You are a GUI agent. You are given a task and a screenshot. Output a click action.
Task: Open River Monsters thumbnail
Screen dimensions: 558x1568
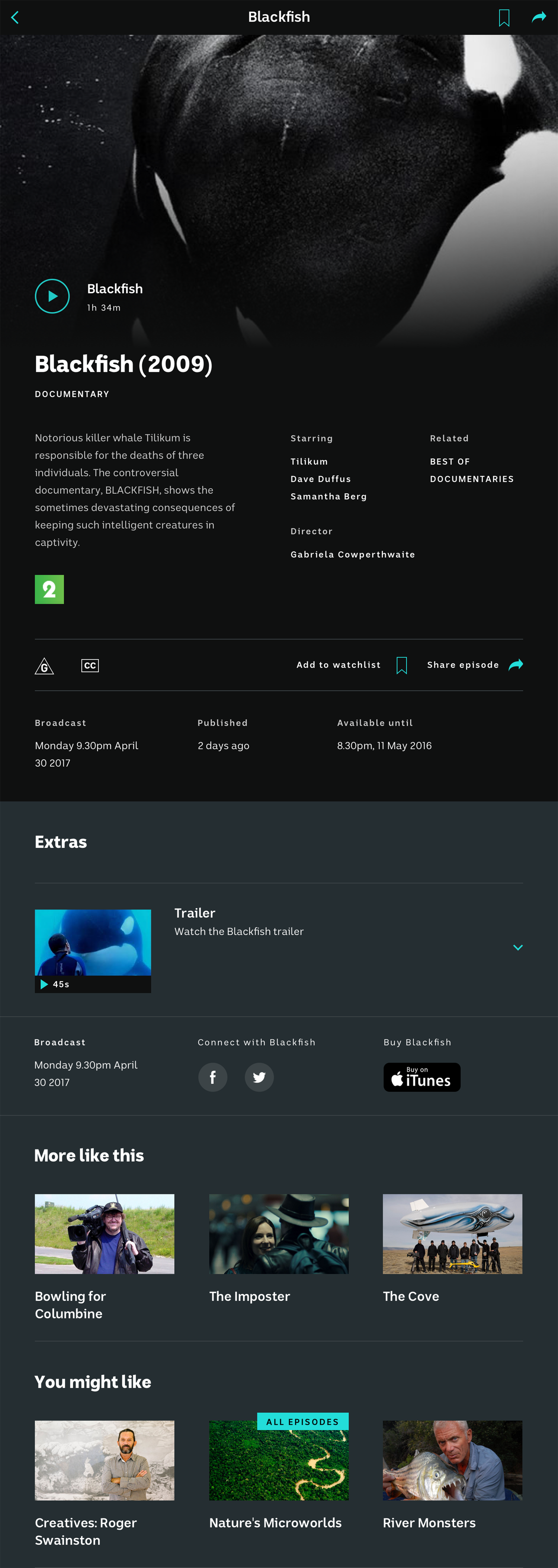click(452, 1460)
